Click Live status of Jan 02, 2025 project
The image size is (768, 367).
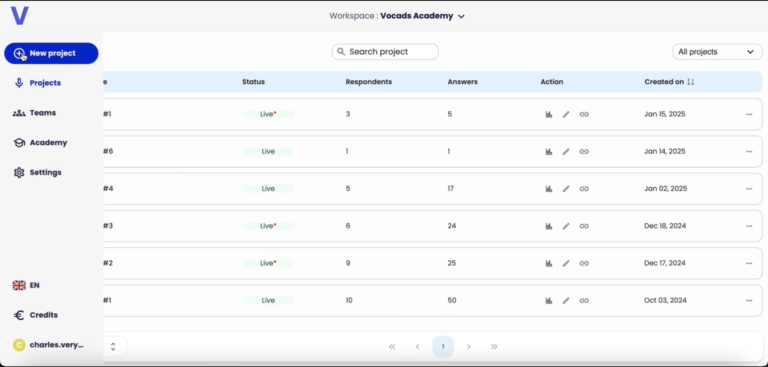pyautogui.click(x=268, y=189)
